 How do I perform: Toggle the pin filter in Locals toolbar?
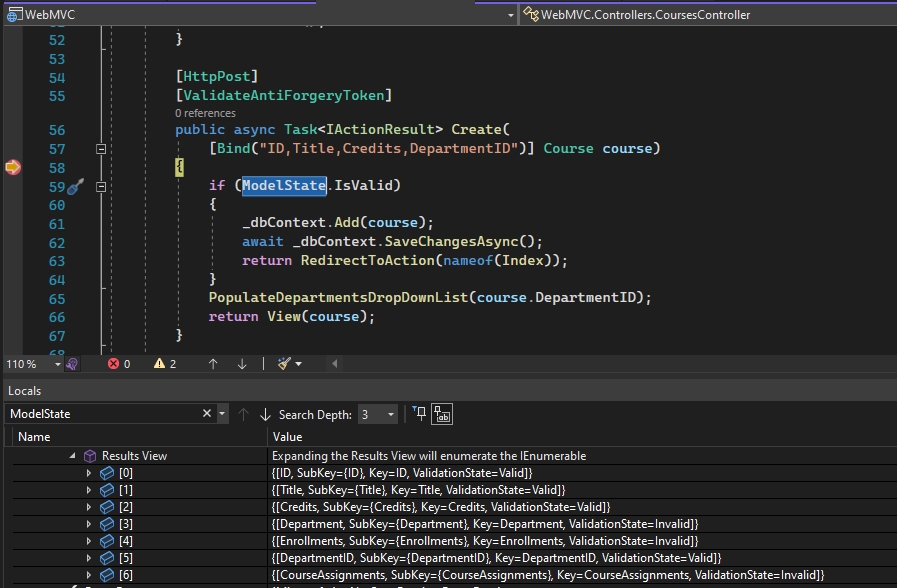click(x=420, y=414)
